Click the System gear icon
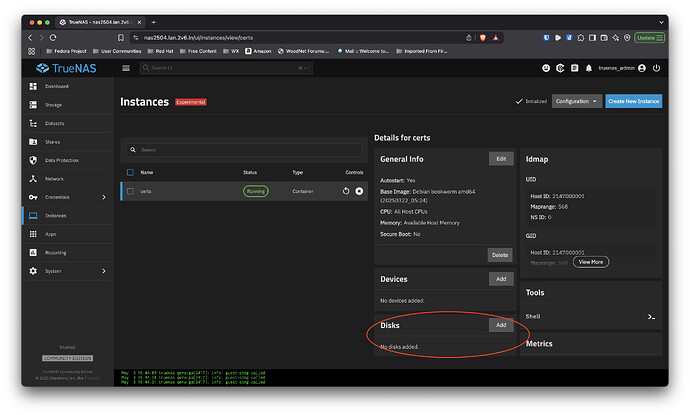The image size is (690, 415). [x=33, y=271]
